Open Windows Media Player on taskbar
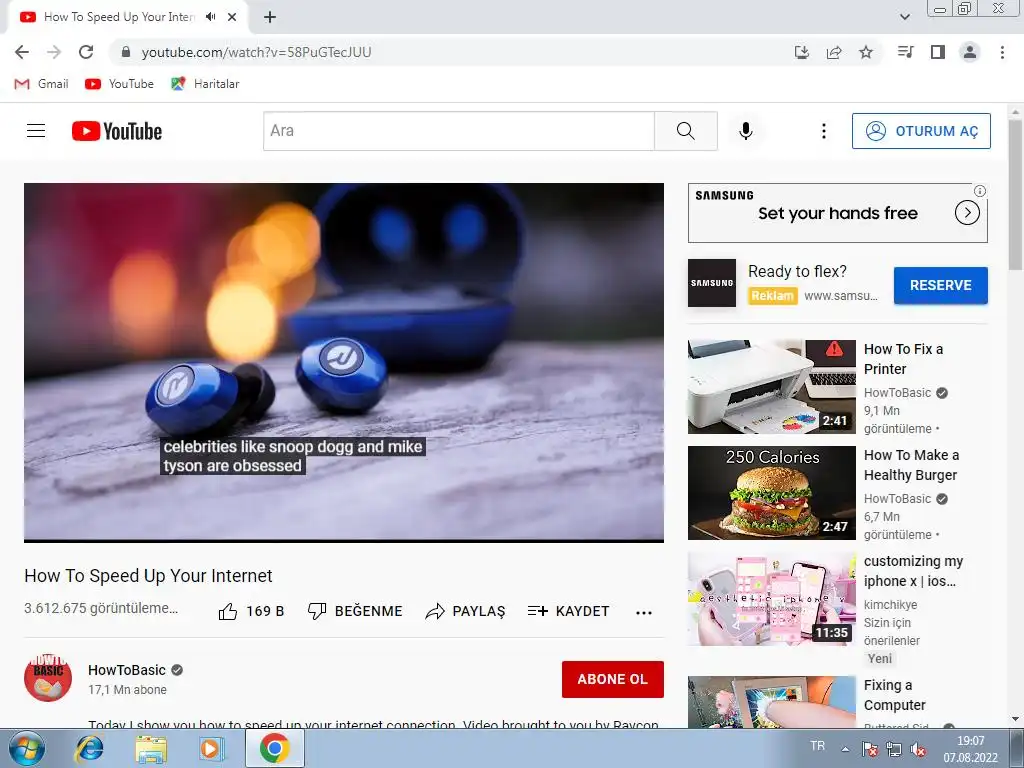The width and height of the screenshot is (1024, 768). coord(211,748)
